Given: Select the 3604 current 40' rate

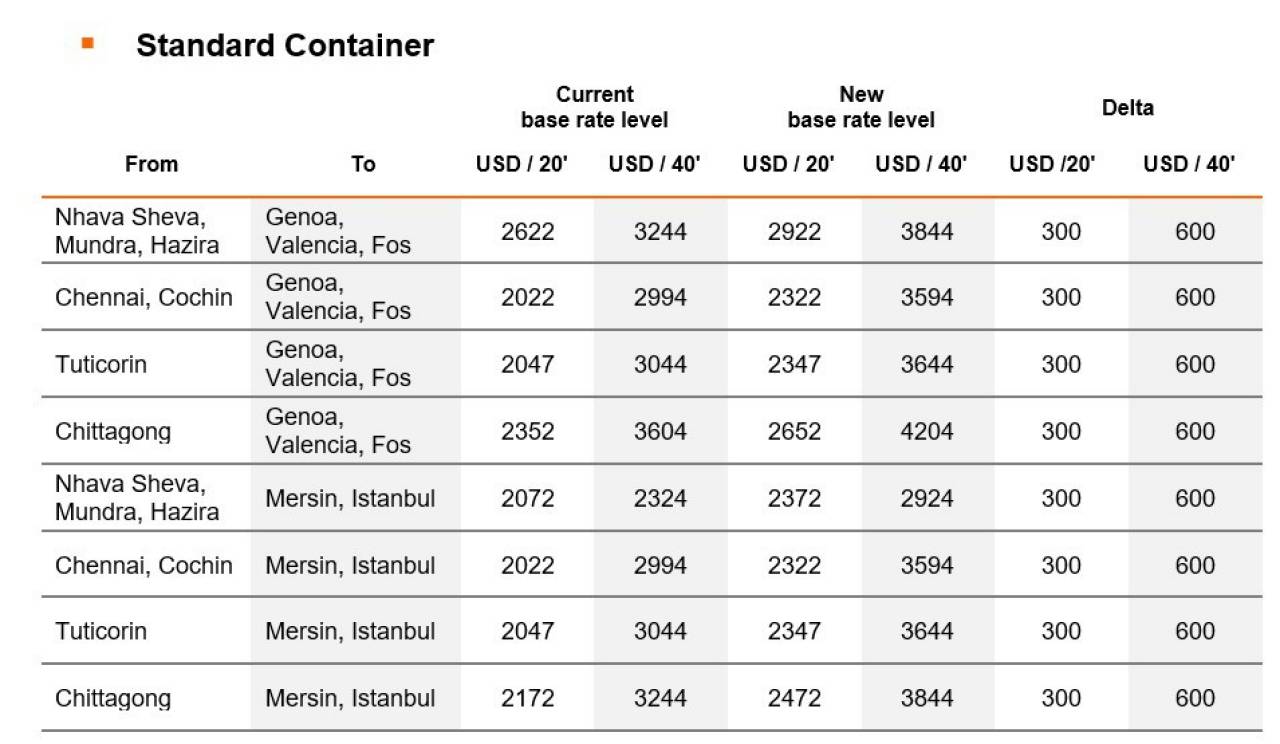Looking at the screenshot, I should 660,431.
